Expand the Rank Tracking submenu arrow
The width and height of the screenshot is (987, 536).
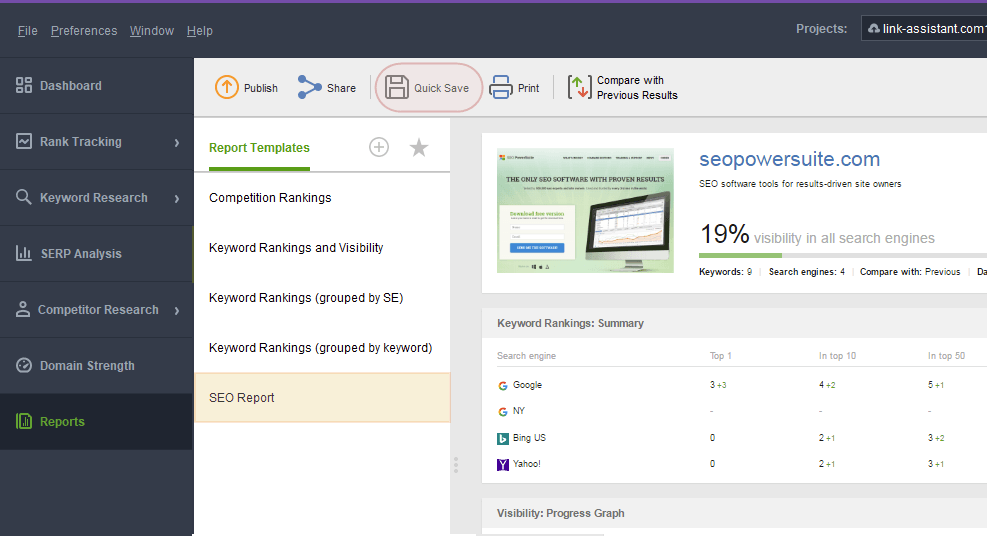(177, 143)
